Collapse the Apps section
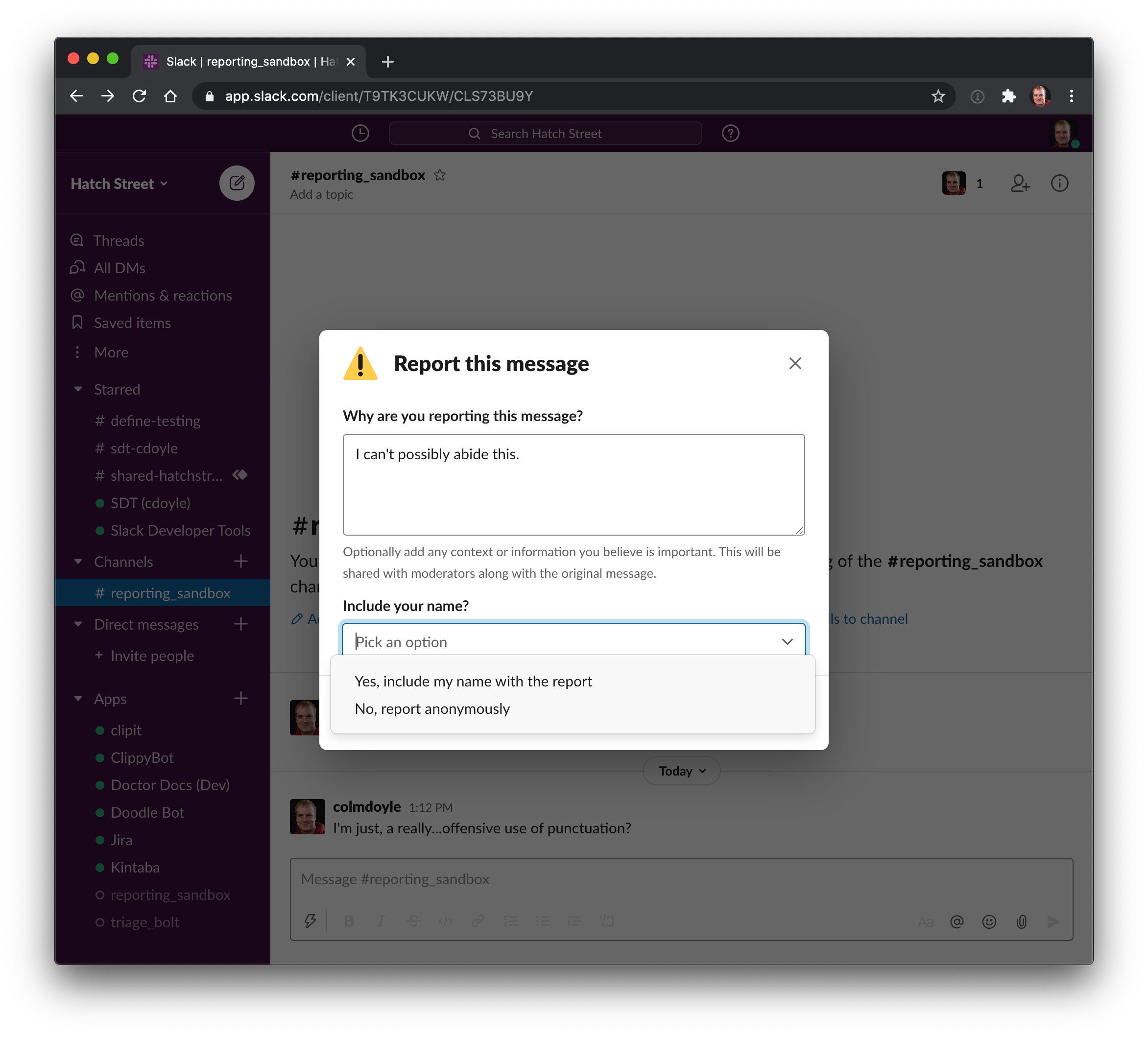1148x1037 pixels. coord(78,698)
